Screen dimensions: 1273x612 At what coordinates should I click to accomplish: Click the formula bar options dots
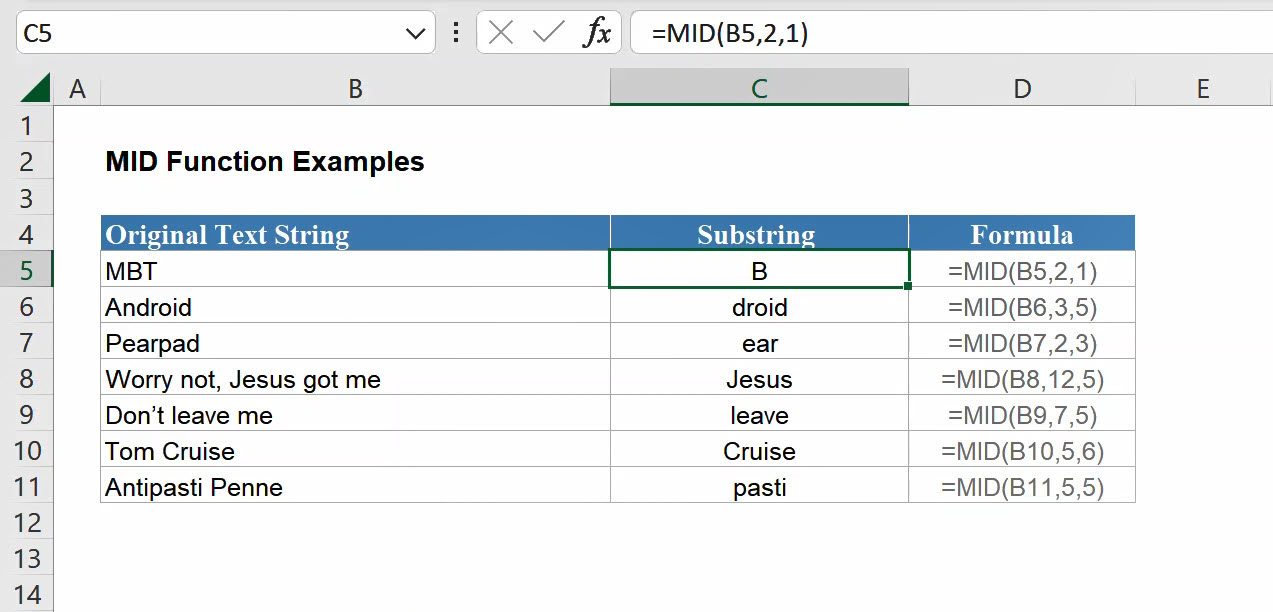(x=456, y=33)
